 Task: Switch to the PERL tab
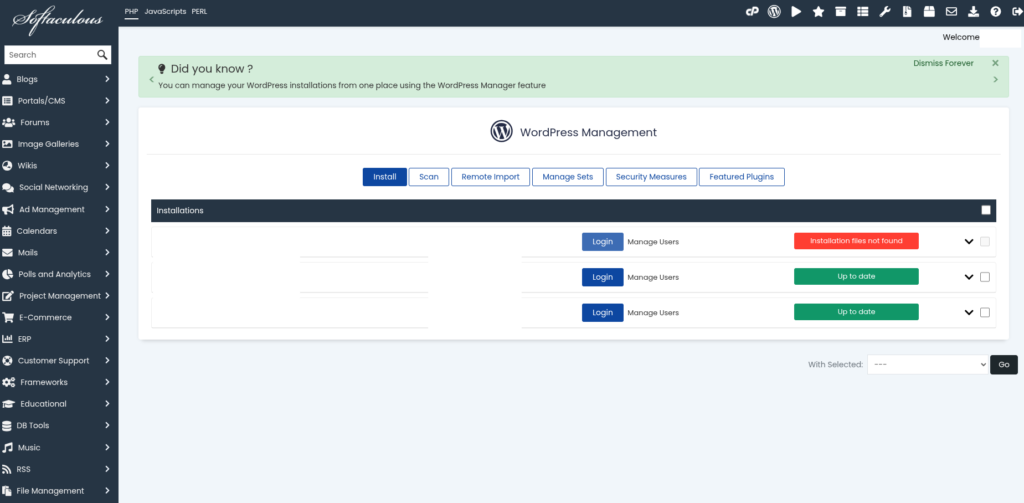(199, 12)
